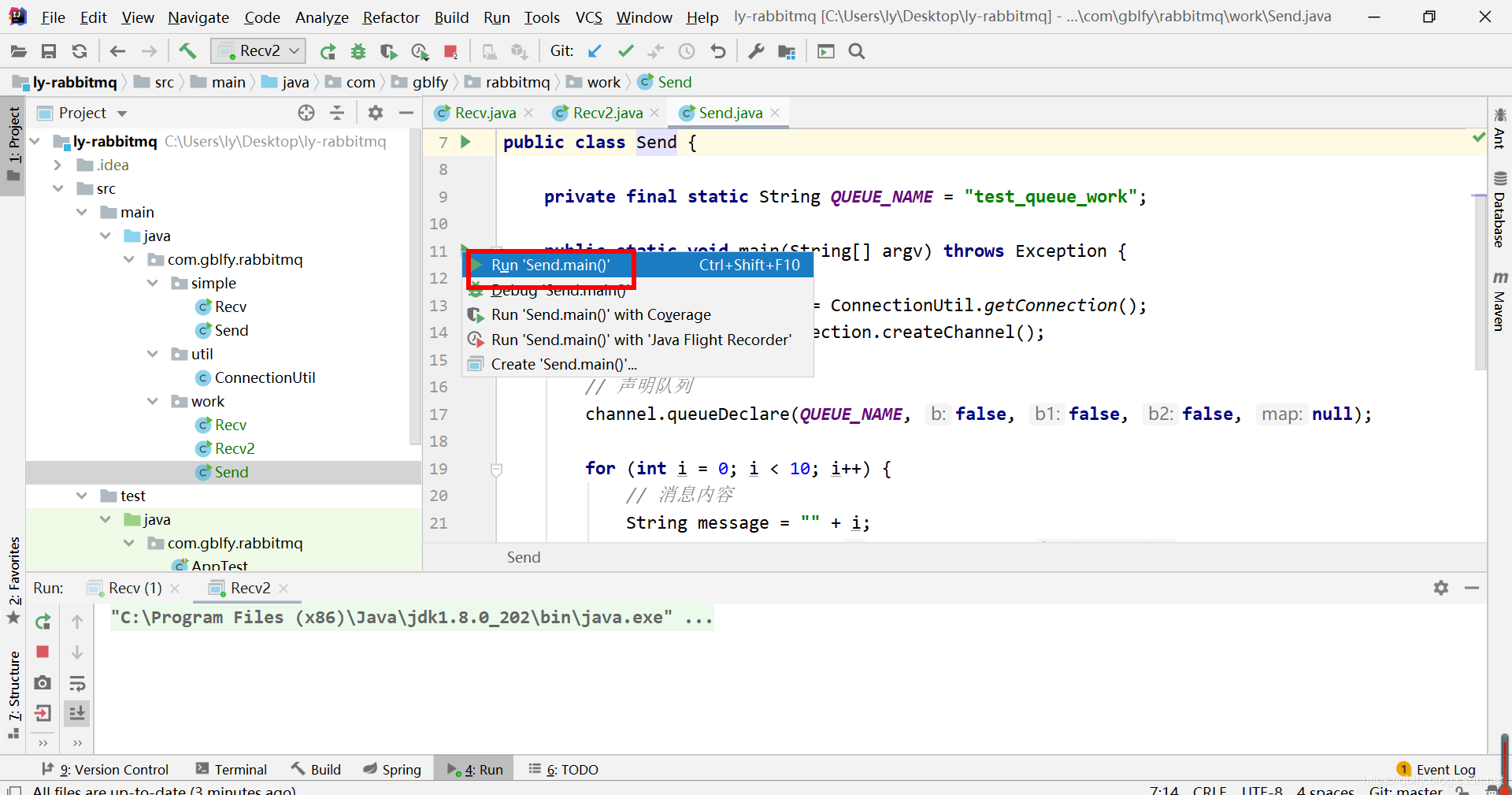
Task: Collapse all in the Project panel
Action: [x=337, y=113]
